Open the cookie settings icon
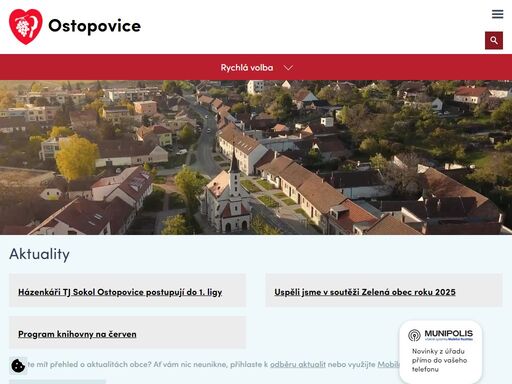This screenshot has height=384, width=512. 18,366
